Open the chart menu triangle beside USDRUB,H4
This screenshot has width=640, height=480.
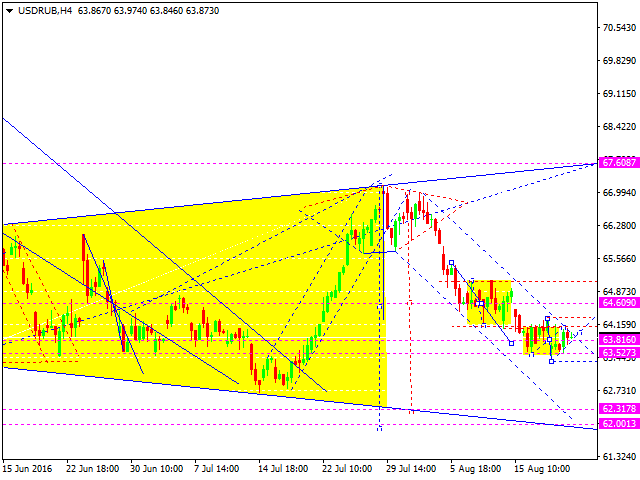9,11
